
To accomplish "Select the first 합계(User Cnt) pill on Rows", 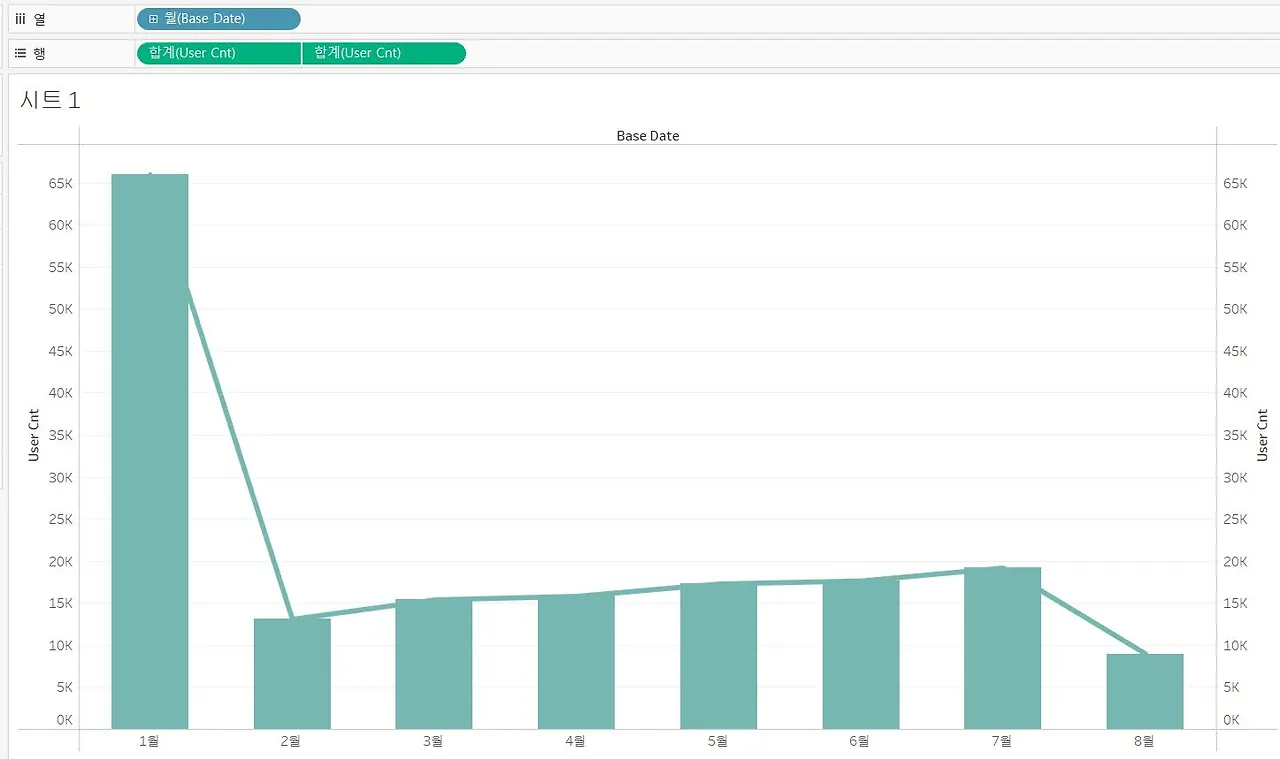I will [x=218, y=53].
